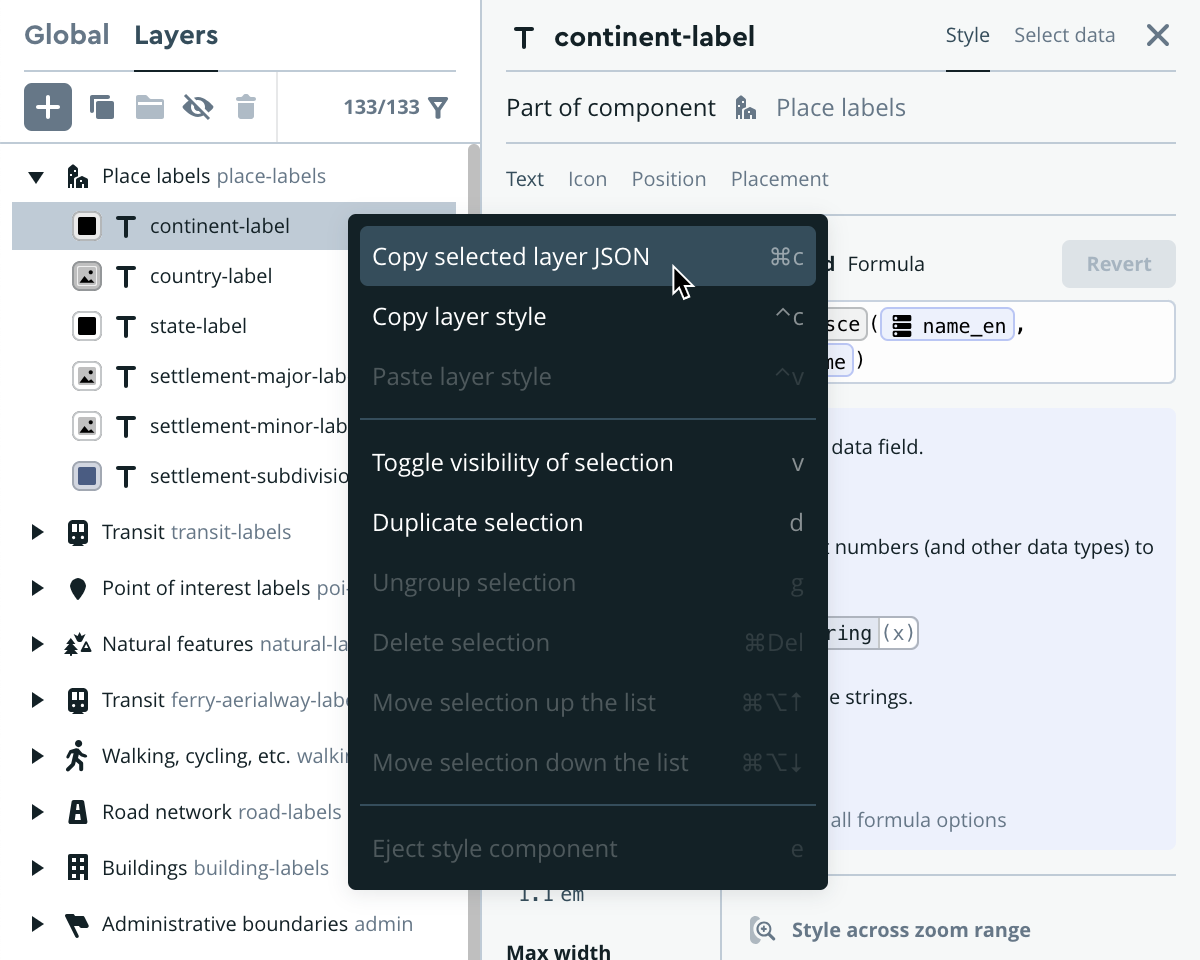Expand the Administrative boundaries group

tap(36, 923)
